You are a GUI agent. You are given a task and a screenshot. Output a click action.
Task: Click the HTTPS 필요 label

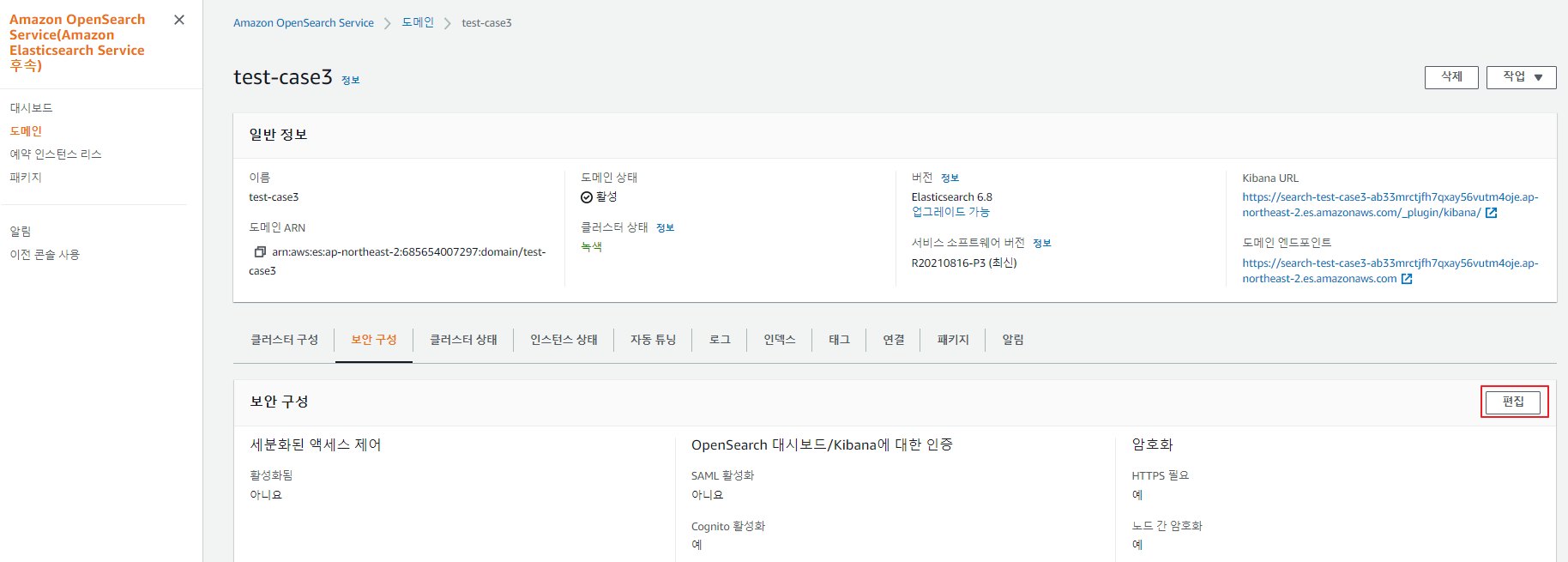(1161, 475)
